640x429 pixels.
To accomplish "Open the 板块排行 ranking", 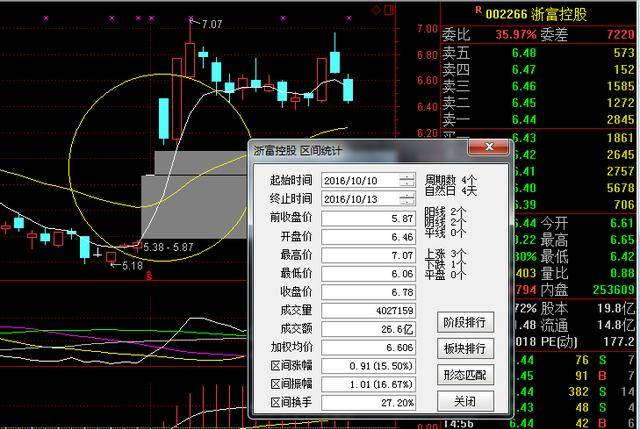I will point(465,349).
